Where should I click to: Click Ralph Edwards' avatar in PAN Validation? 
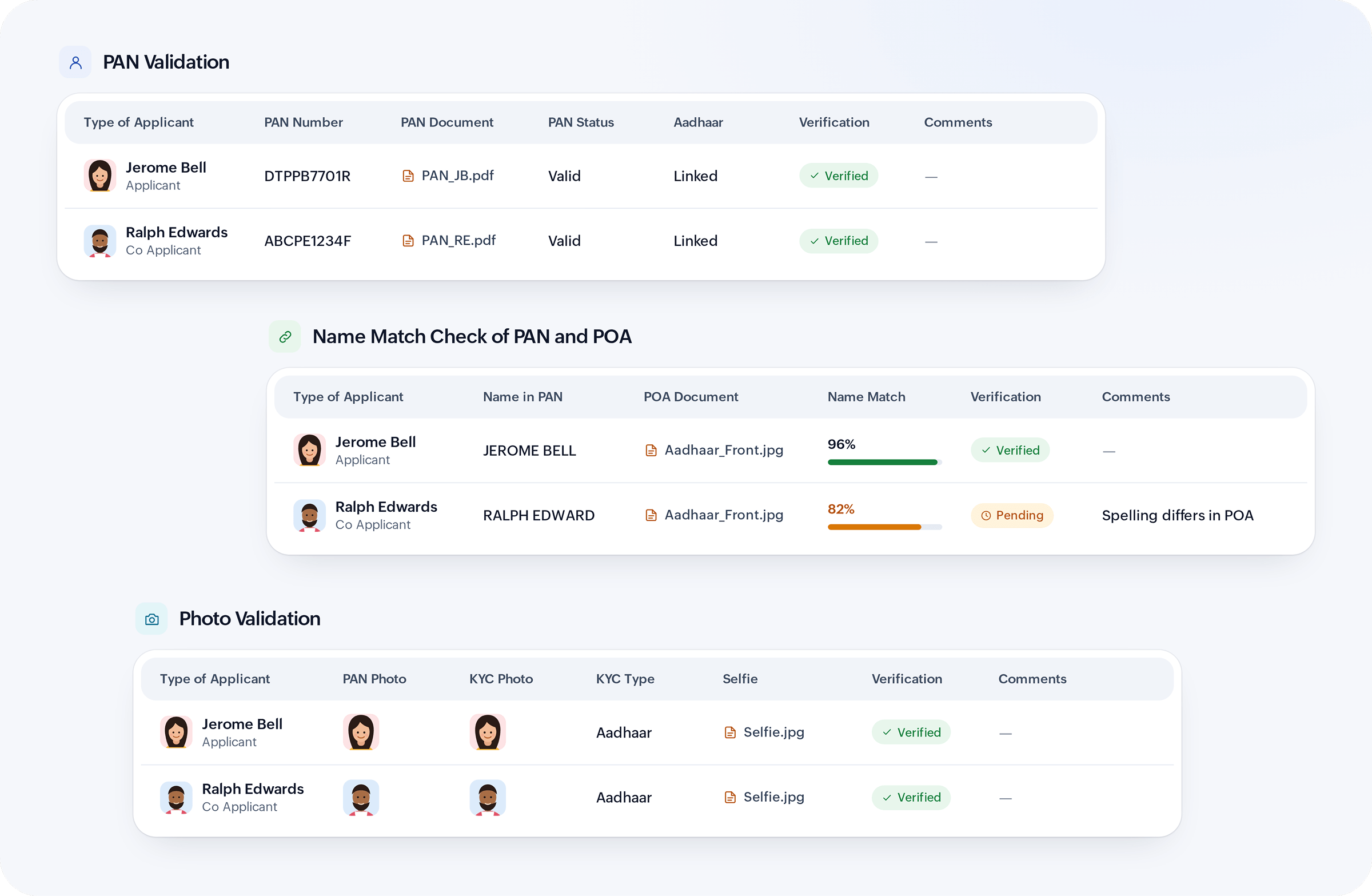[x=99, y=241]
